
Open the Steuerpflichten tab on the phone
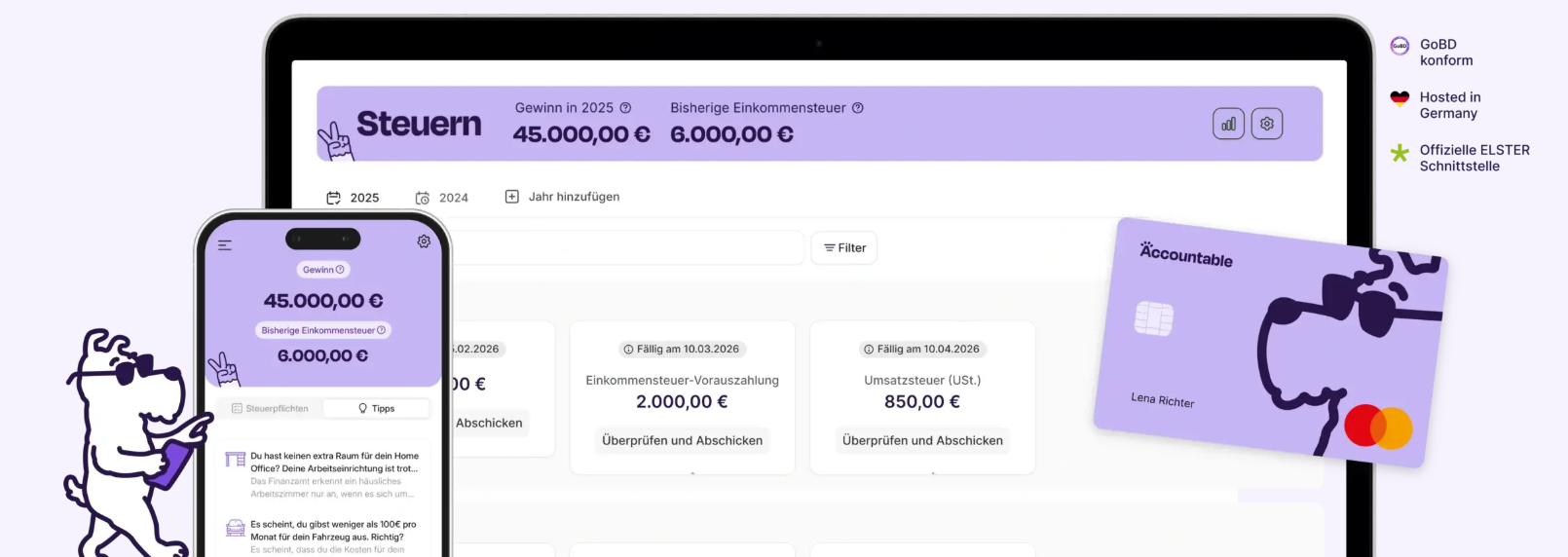[x=270, y=409]
